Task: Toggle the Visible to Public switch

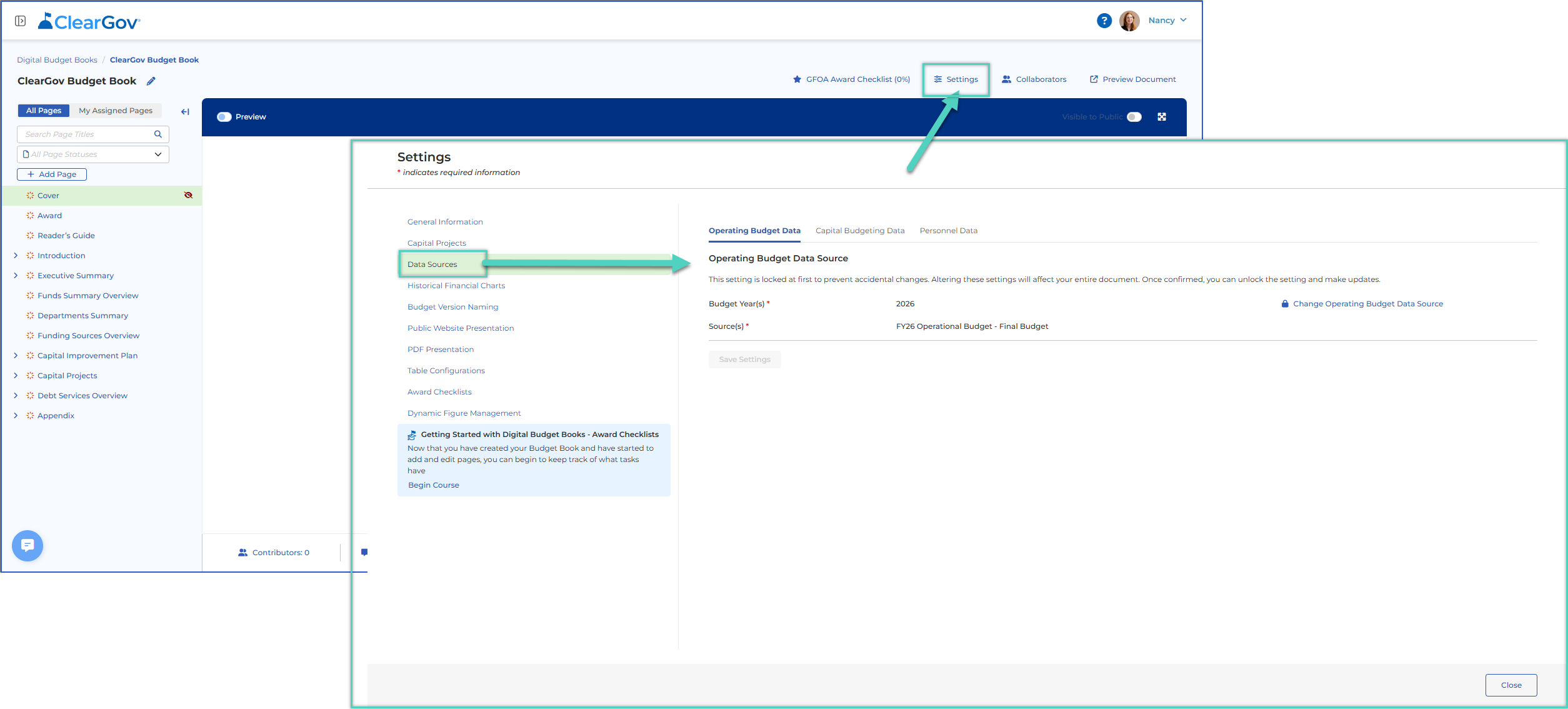Action: tap(1134, 117)
